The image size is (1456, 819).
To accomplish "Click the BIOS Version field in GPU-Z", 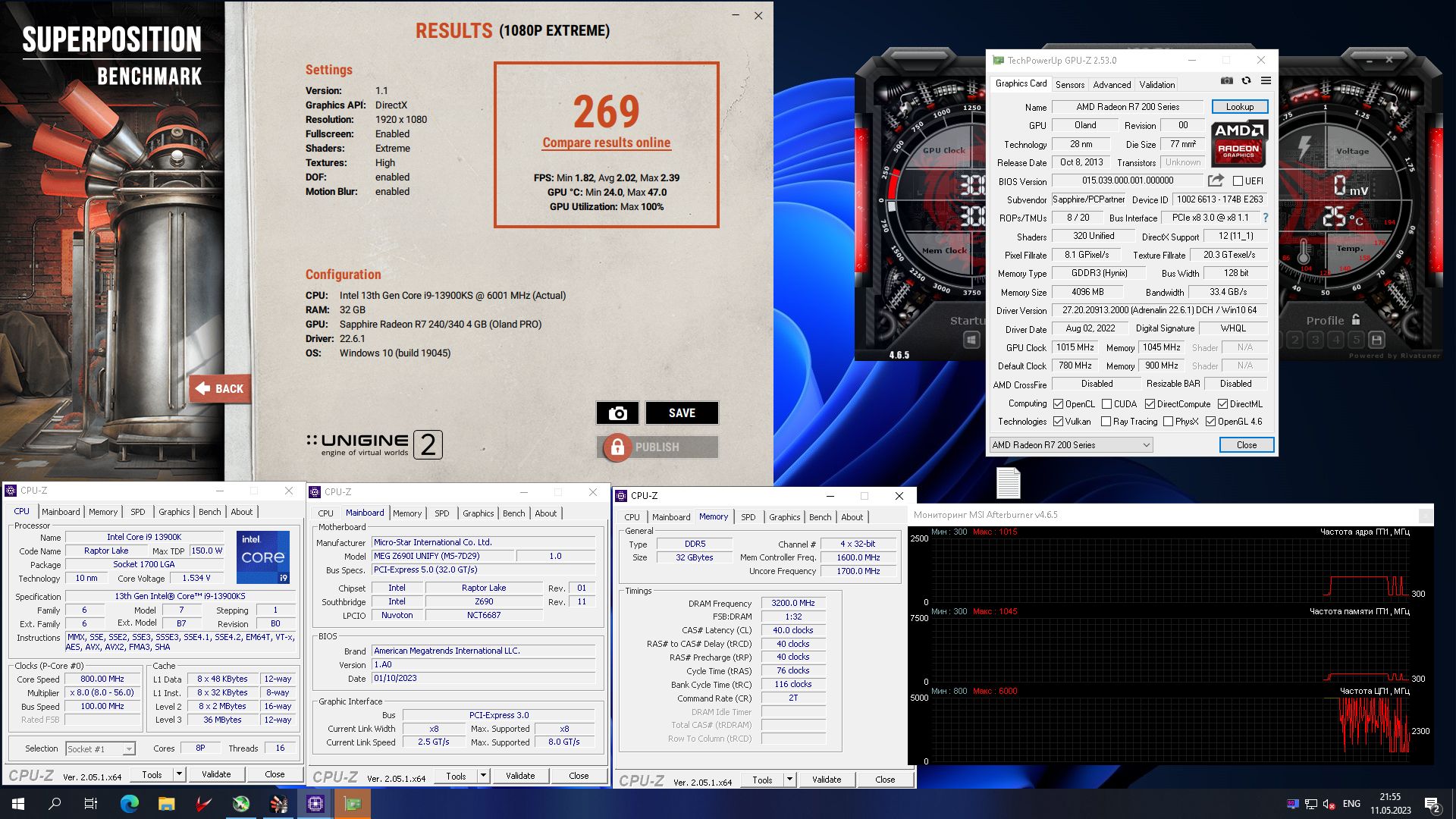I will click(1127, 180).
